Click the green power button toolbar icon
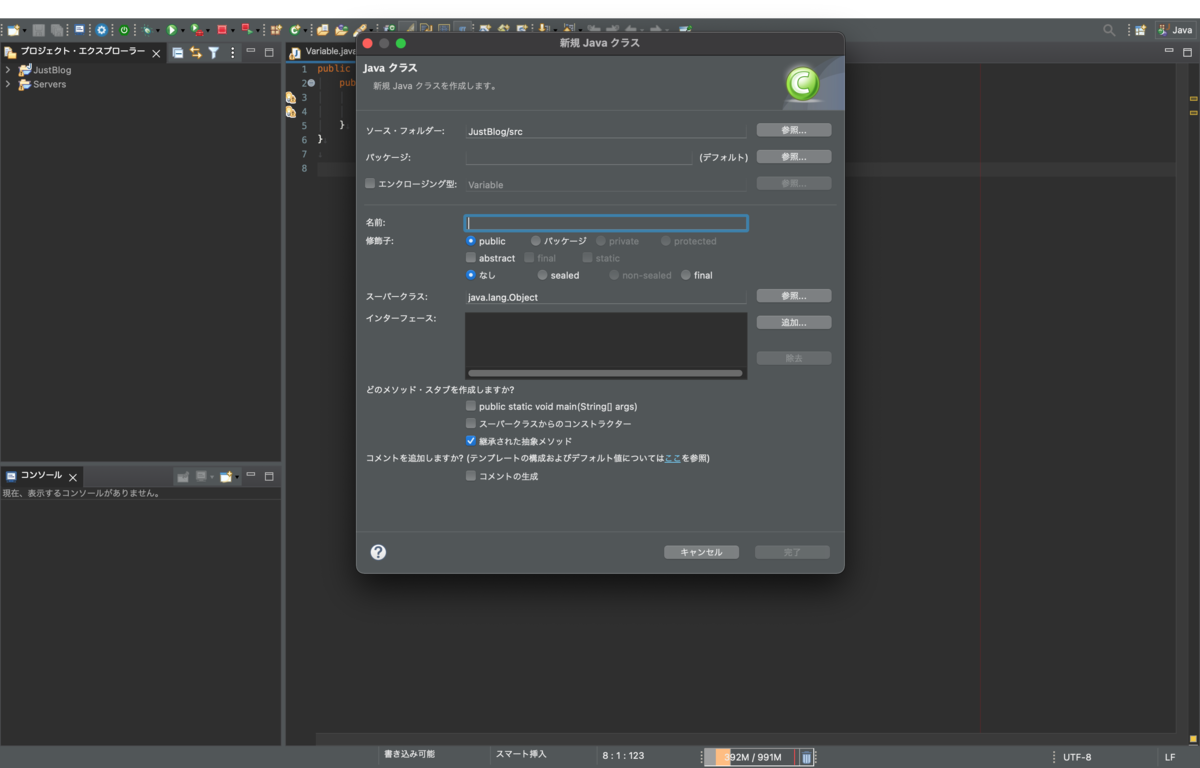The width and height of the screenshot is (1200, 768). [124, 30]
